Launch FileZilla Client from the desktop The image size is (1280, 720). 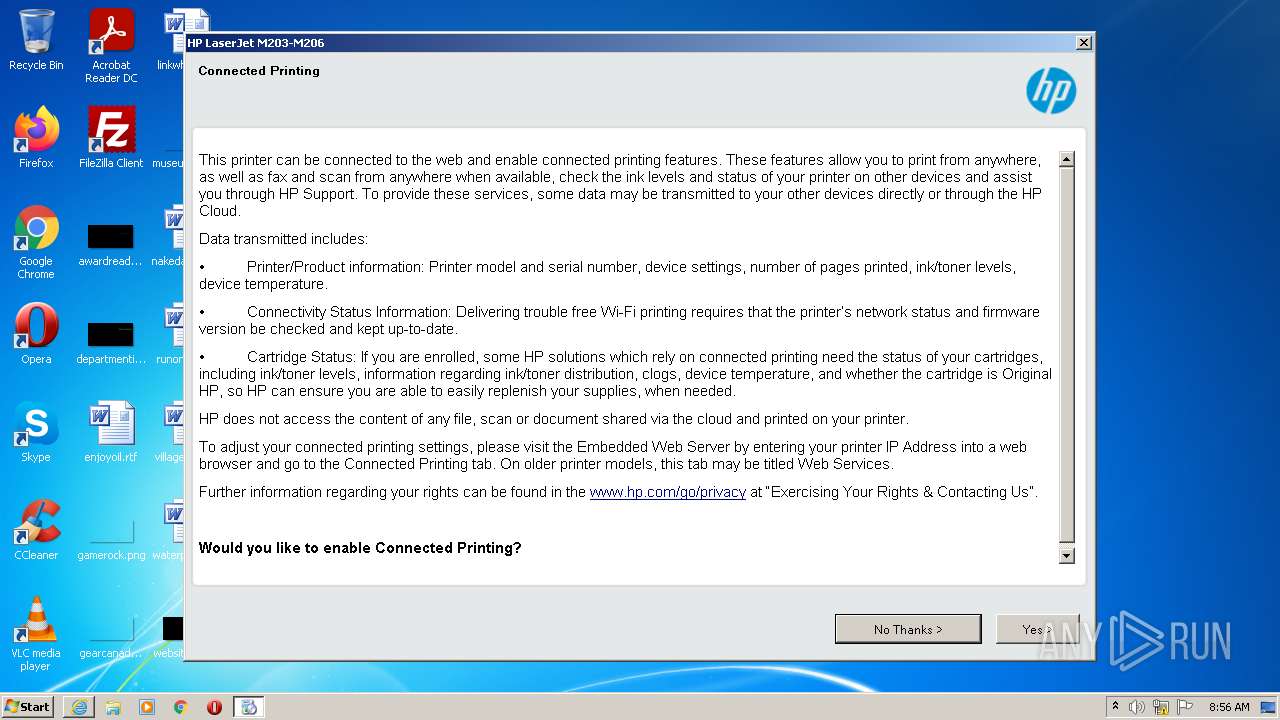pos(111,138)
